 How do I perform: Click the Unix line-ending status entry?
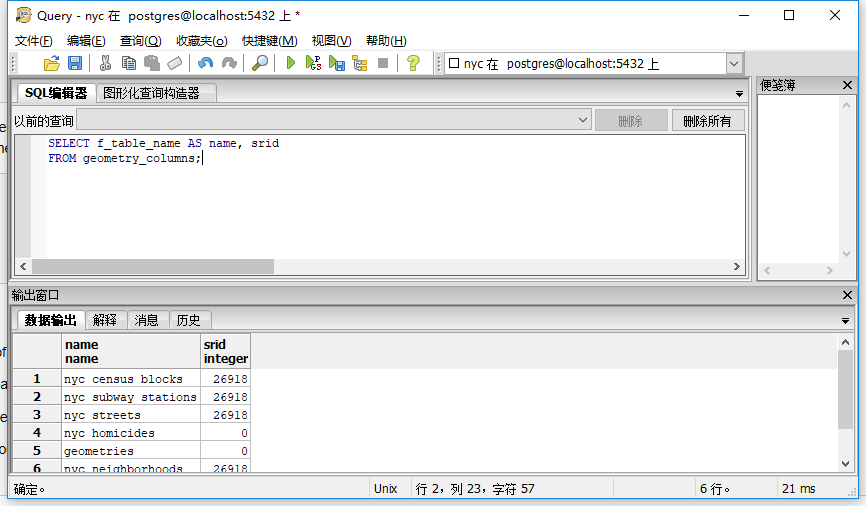[386, 489]
